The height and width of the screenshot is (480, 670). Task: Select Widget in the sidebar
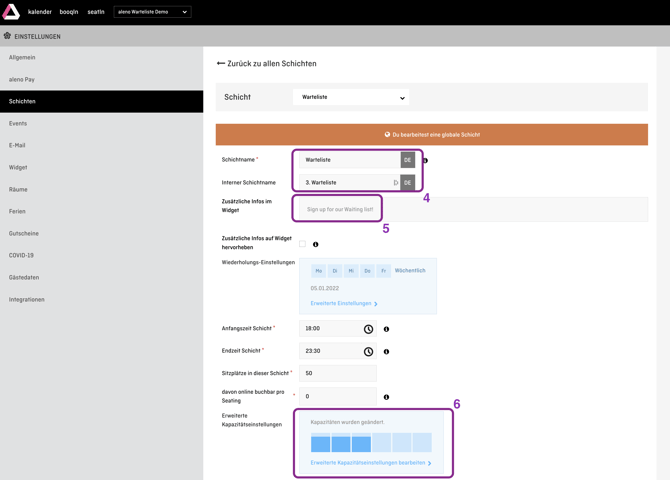click(x=101, y=168)
